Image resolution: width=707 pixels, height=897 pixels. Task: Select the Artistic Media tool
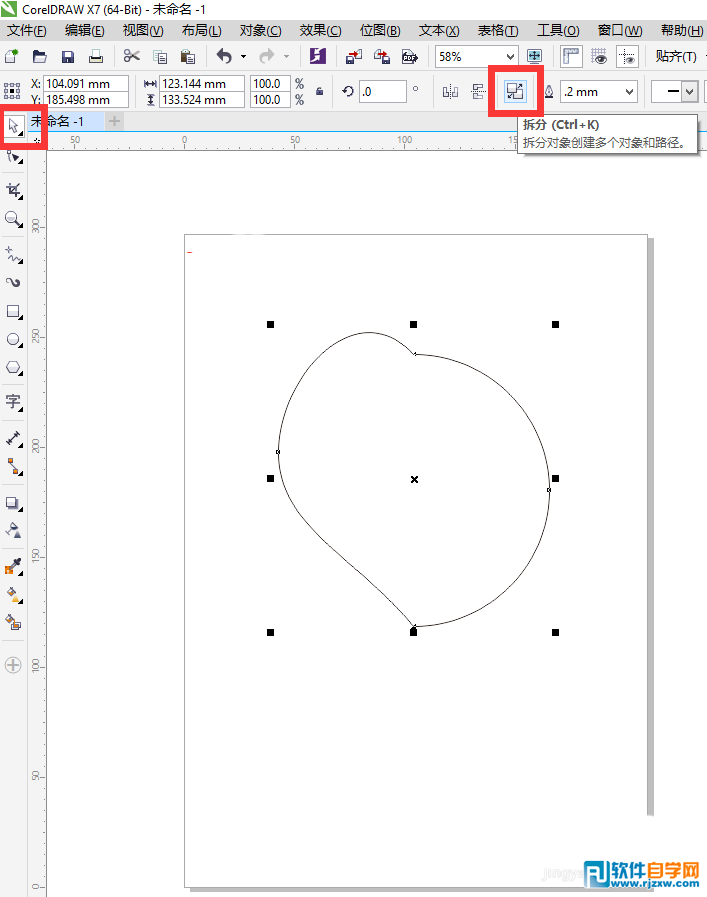point(13,283)
